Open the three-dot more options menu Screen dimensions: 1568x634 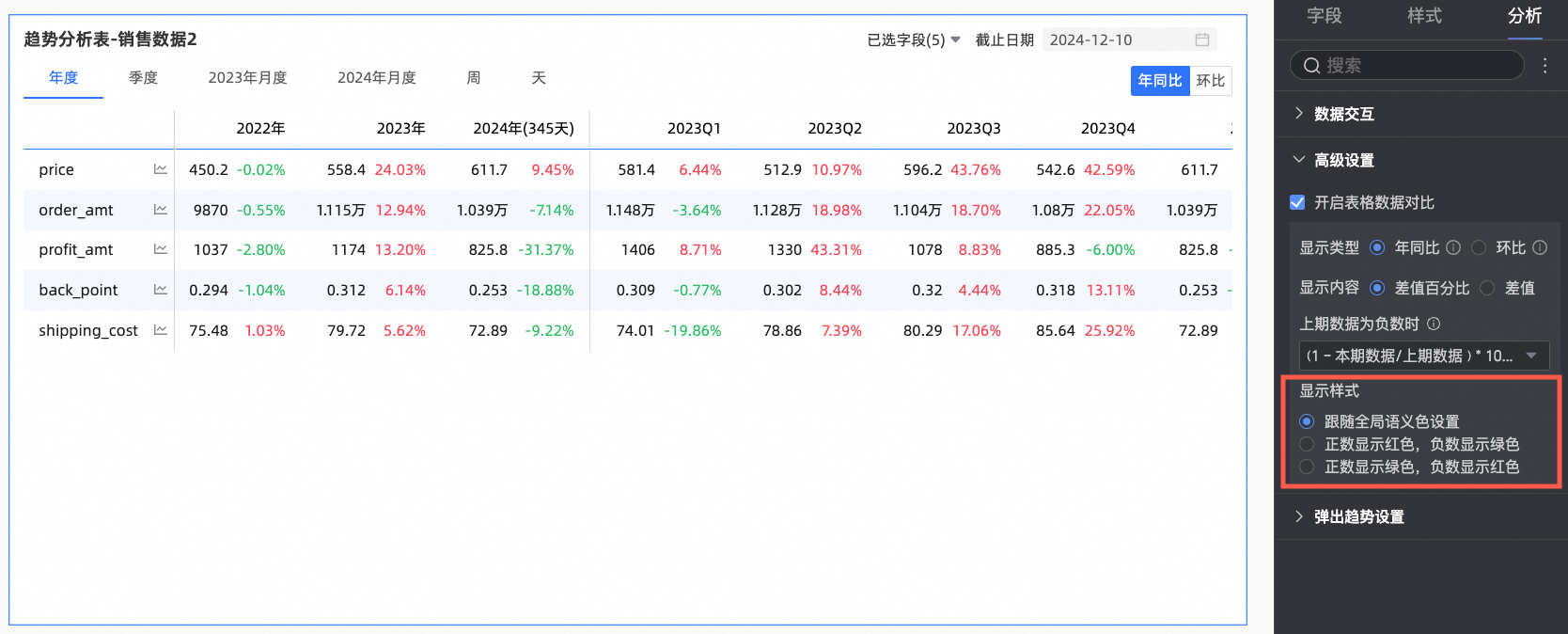[1544, 65]
